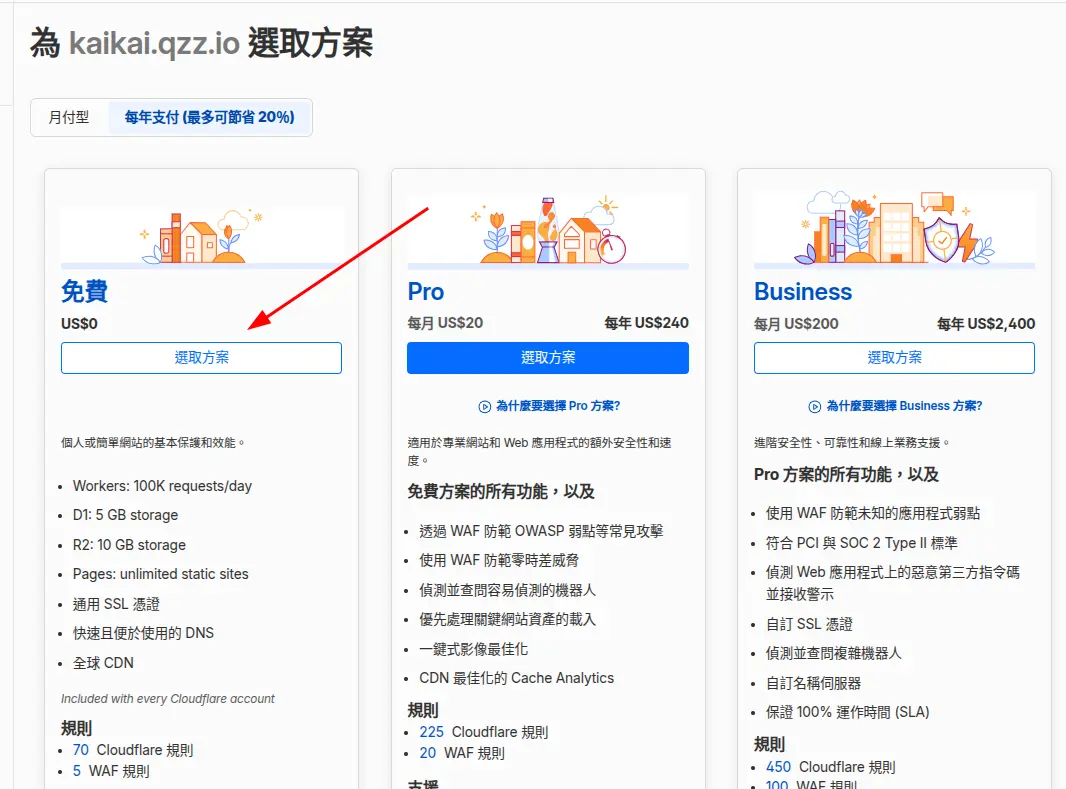The image size is (1066, 789).
Task: Click Workers: 100K requests/day item
Action: coord(162,486)
